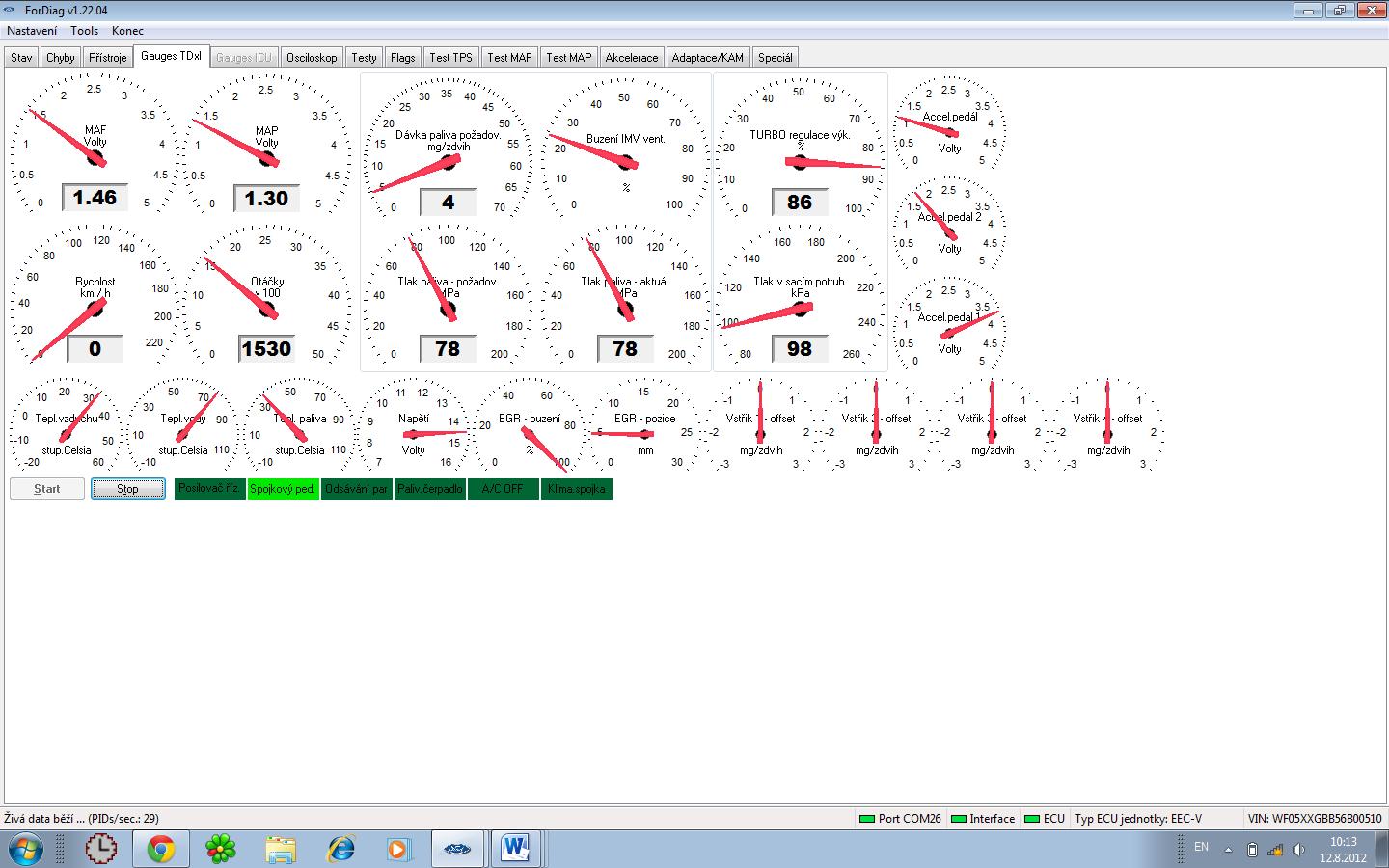Screen dimensions: 1389x868
Task: Launch ICQ green flower taskbar icon
Action: tap(221, 849)
